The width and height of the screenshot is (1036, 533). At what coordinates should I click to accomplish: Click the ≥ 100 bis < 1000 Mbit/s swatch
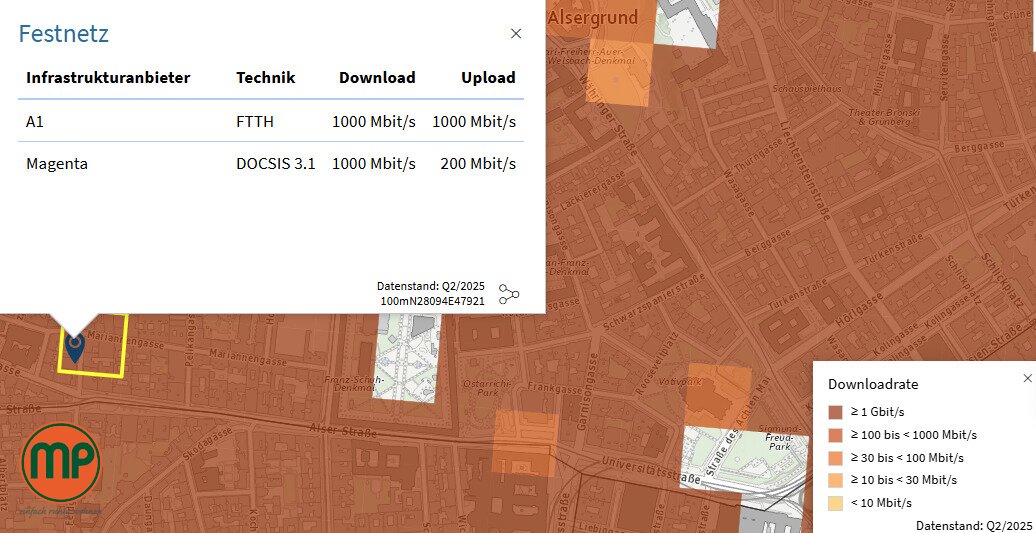835,435
